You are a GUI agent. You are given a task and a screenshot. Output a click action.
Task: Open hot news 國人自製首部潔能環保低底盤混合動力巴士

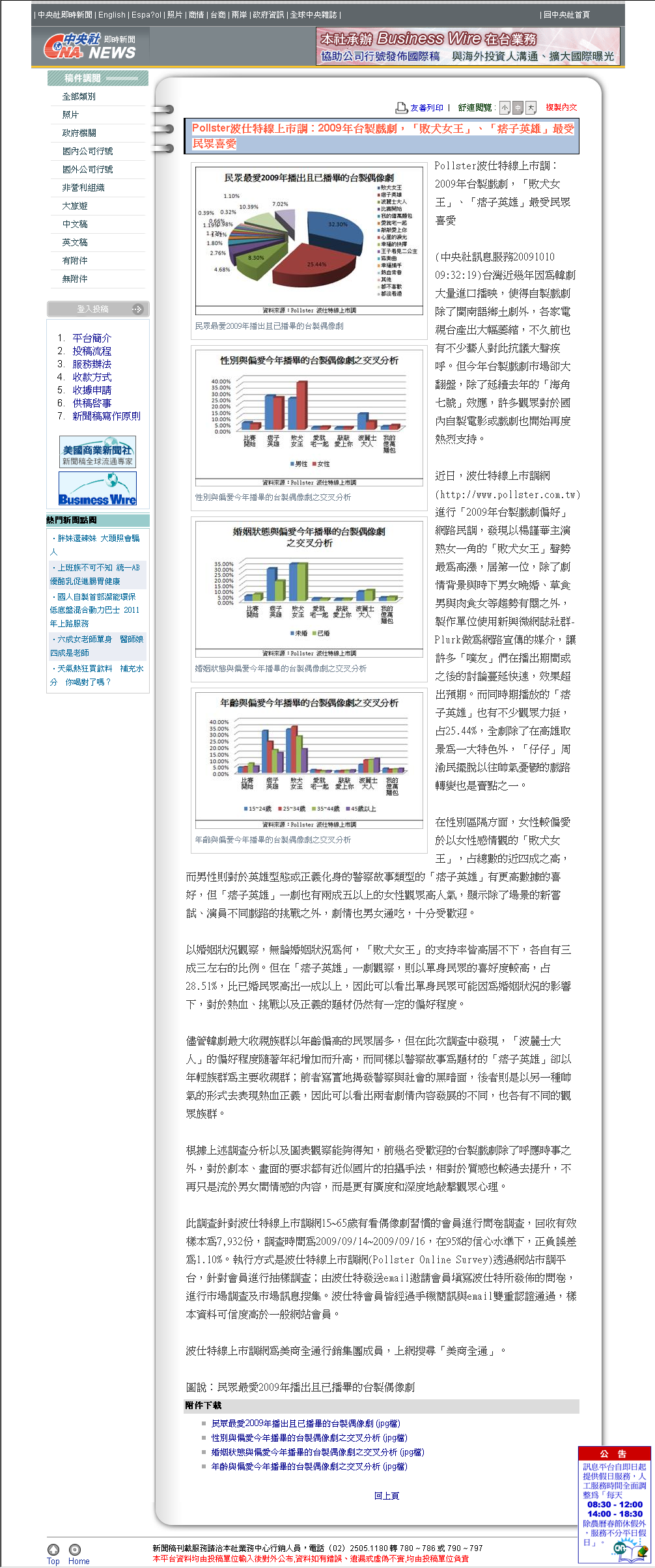(96, 610)
